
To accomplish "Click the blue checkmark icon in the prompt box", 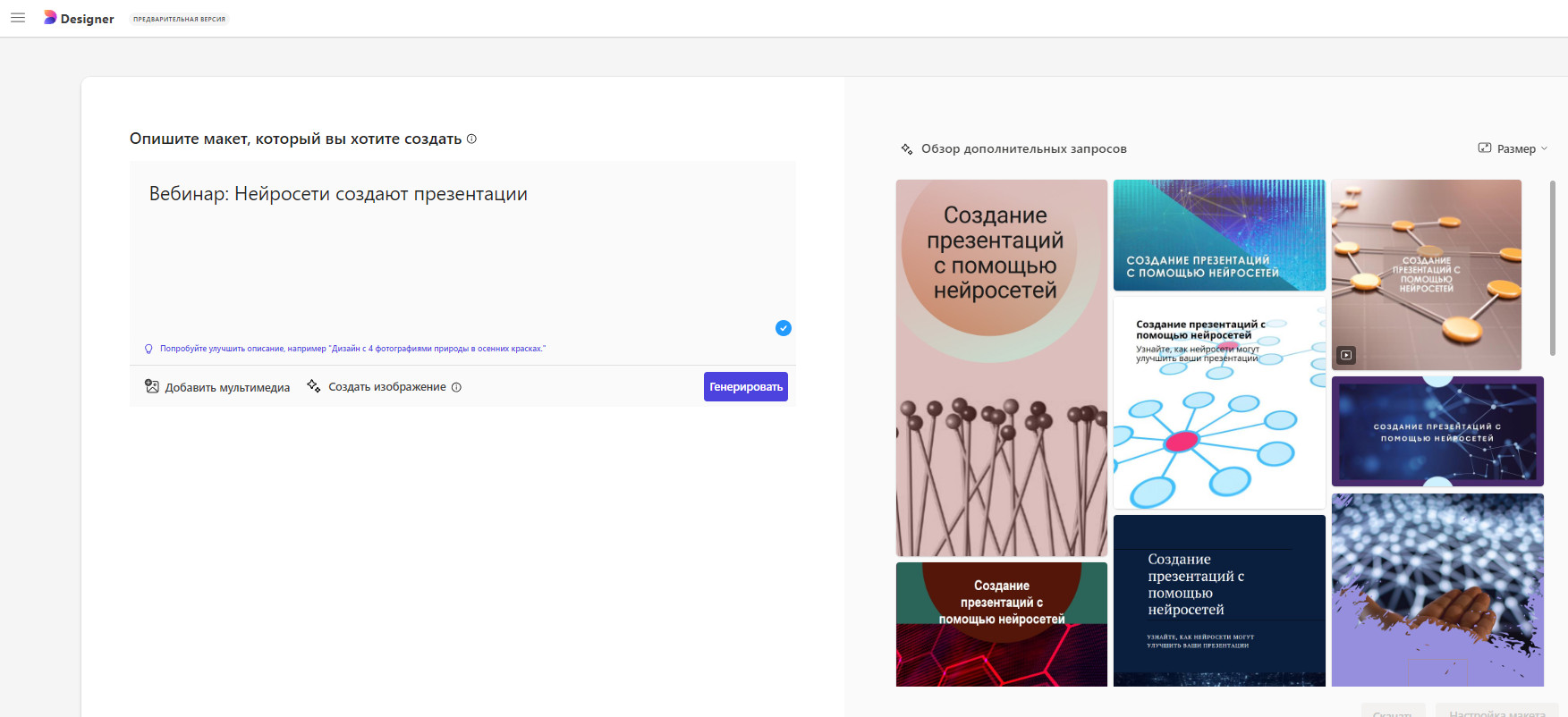I will (x=784, y=328).
